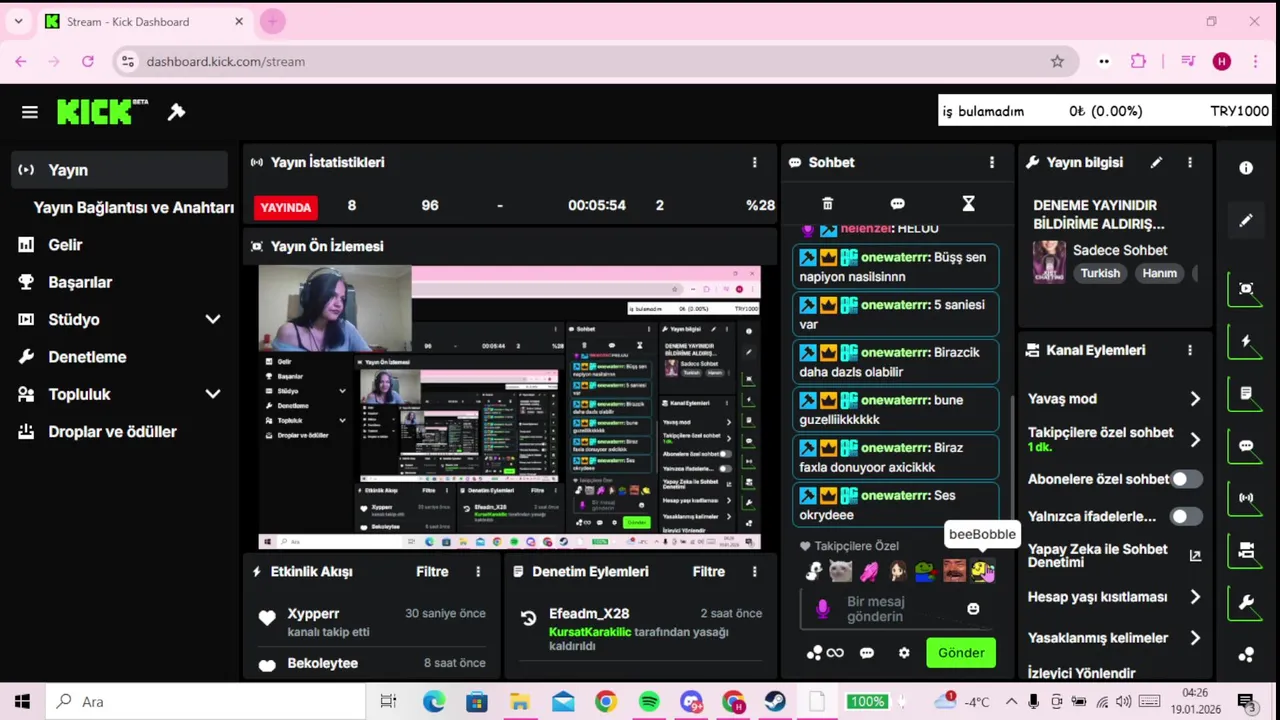Pick the beeBobble emote
The width and height of the screenshot is (1280, 720).
pos(983,571)
